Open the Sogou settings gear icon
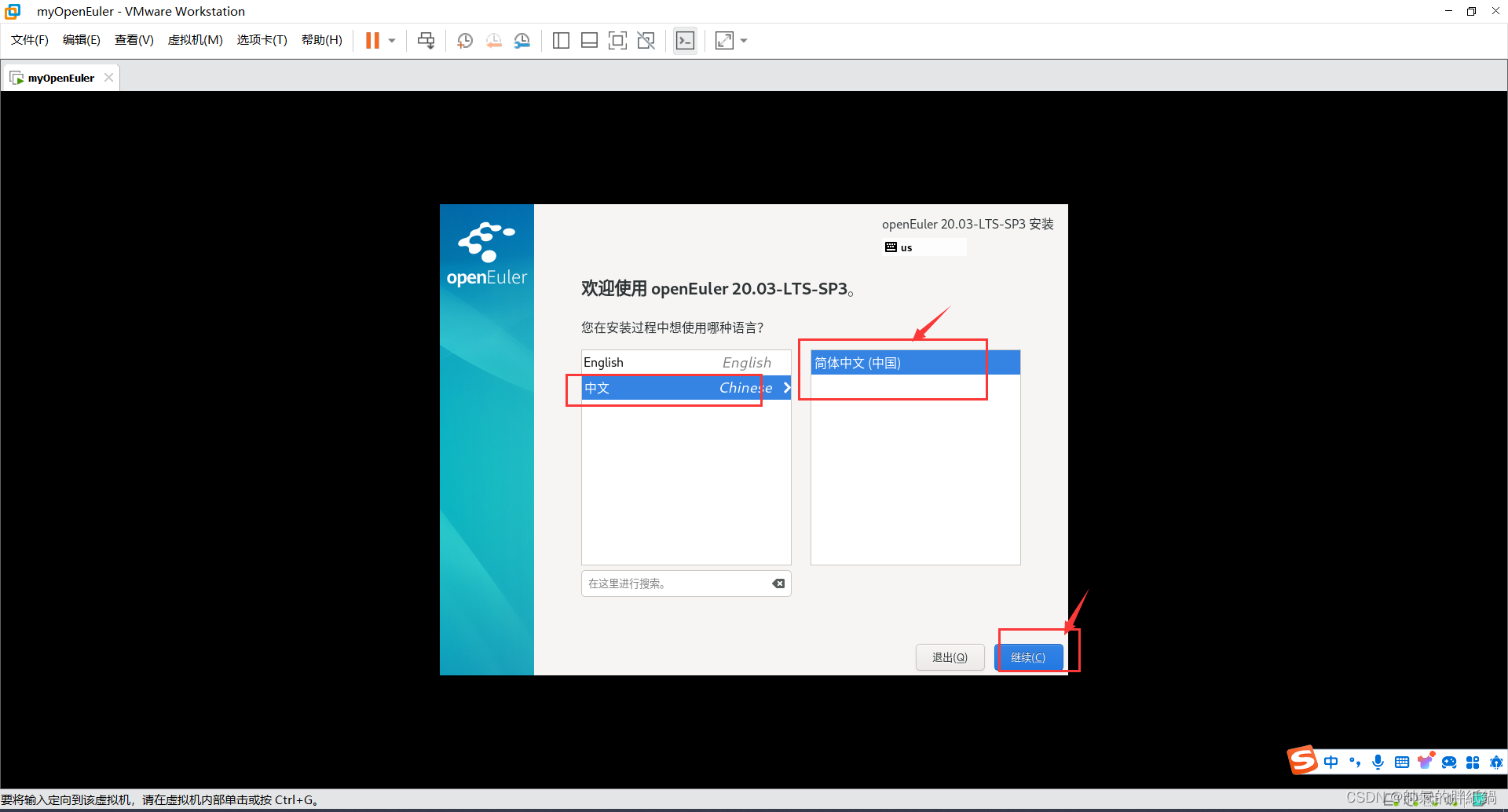Viewport: 1508px width, 812px height. tap(1496, 762)
